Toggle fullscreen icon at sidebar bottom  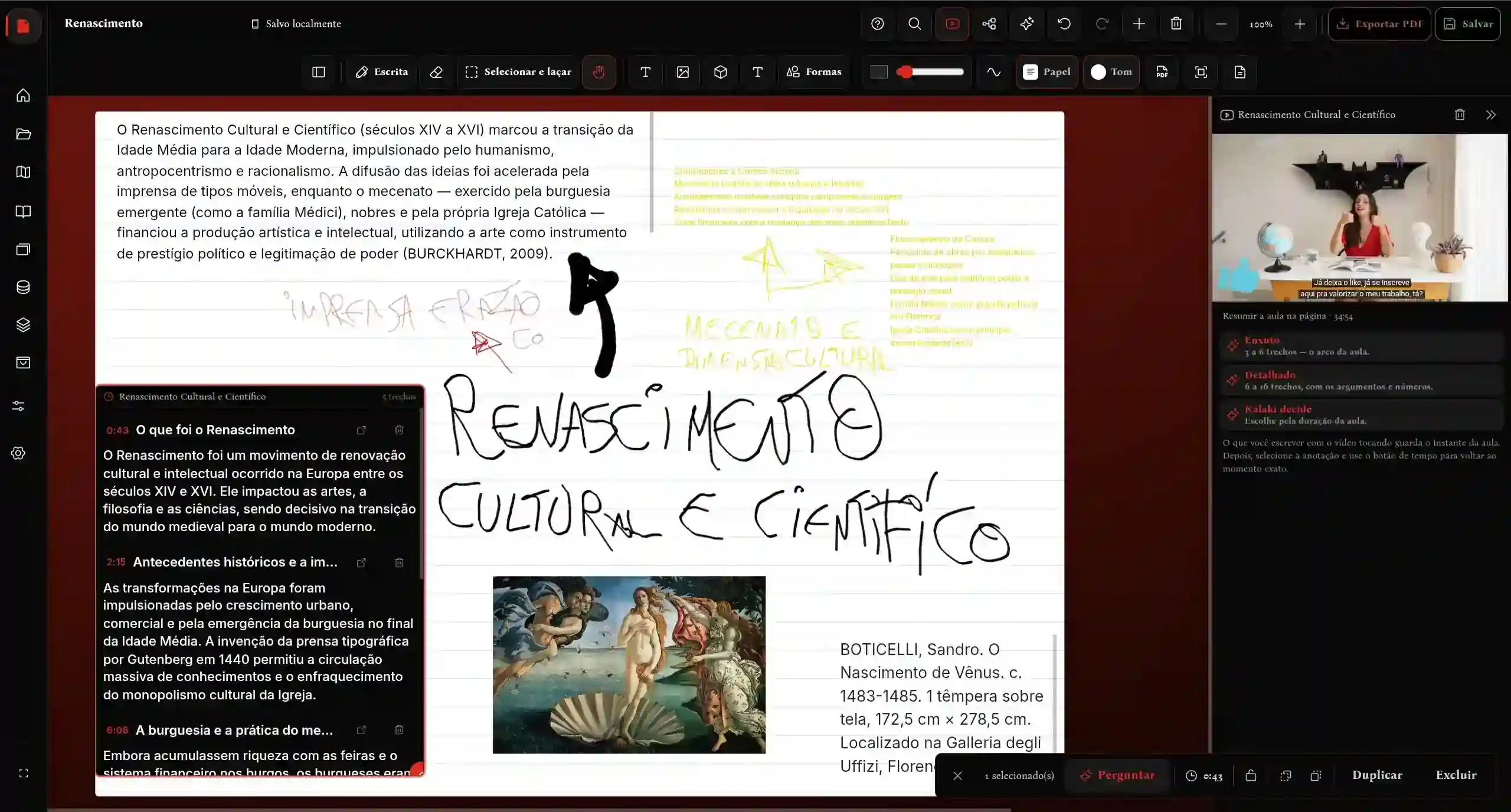24,773
